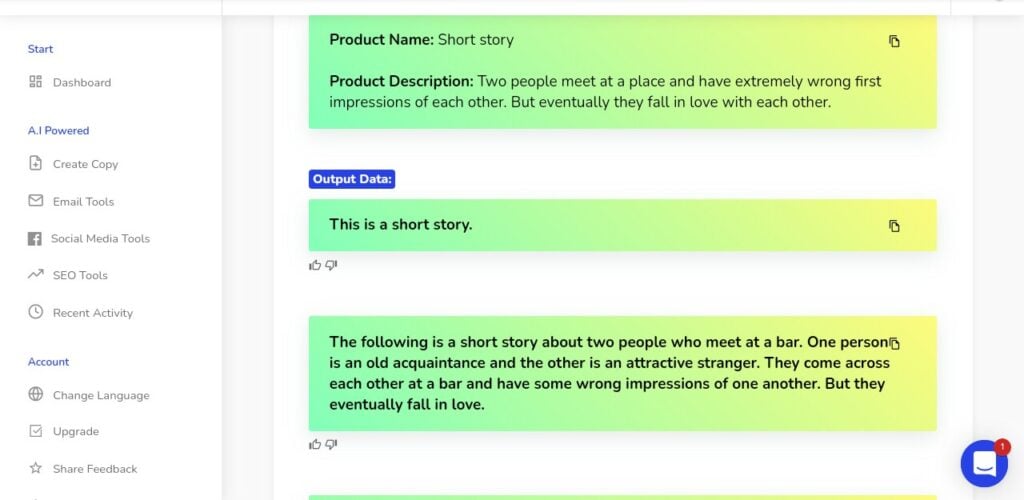Click the Product Description text block
This screenshot has height=500, width=1024.
click(x=605, y=92)
